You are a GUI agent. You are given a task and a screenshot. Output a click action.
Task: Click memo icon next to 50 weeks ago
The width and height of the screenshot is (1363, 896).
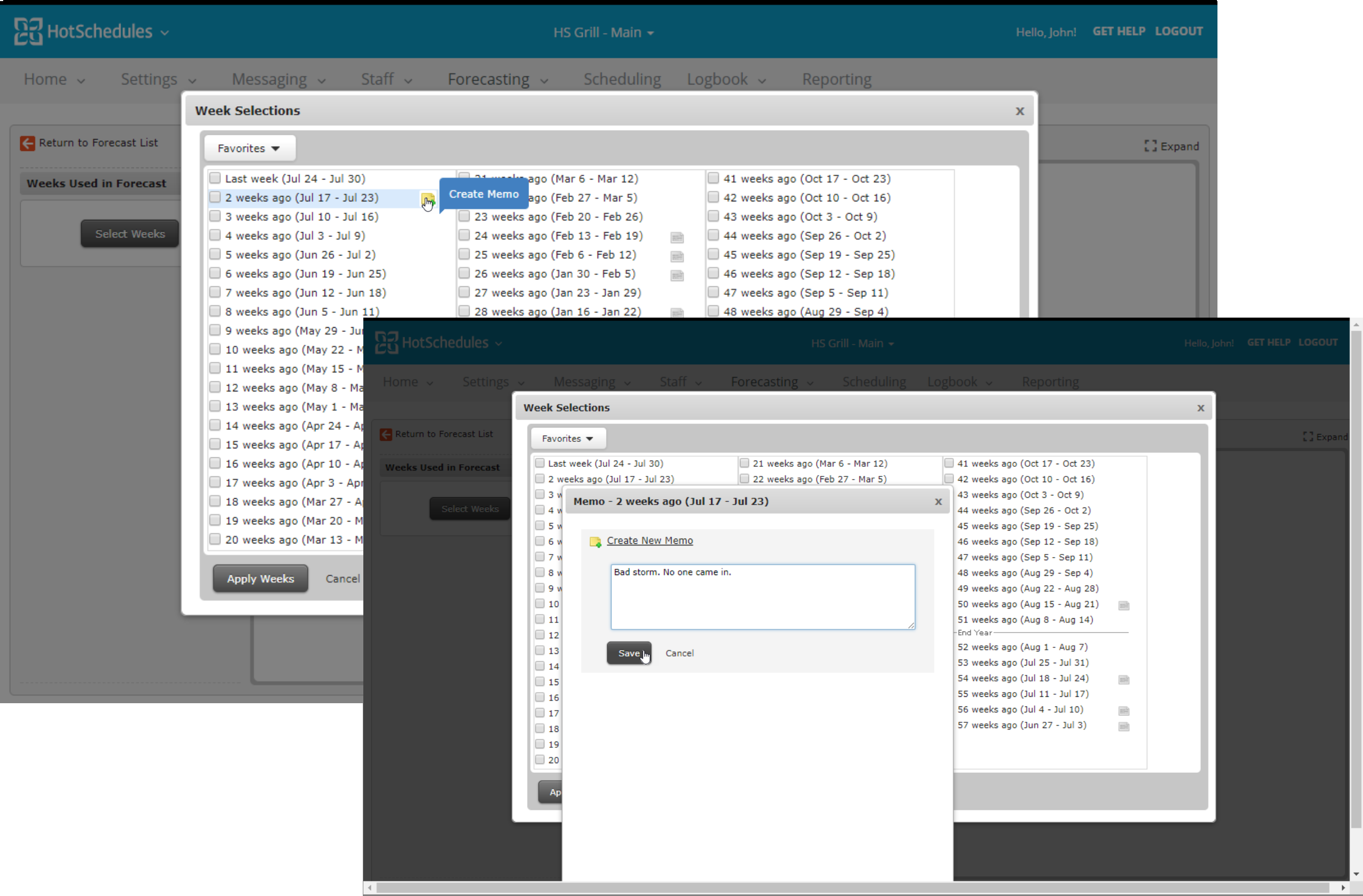(x=1123, y=605)
